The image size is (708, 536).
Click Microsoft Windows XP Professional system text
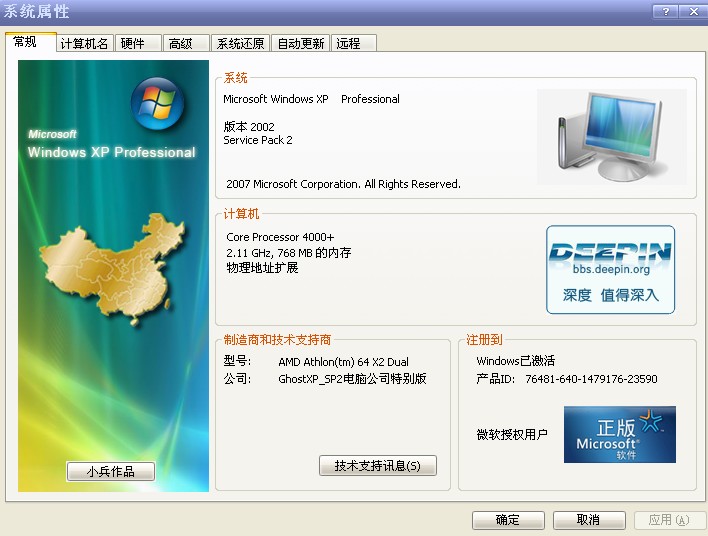point(312,99)
